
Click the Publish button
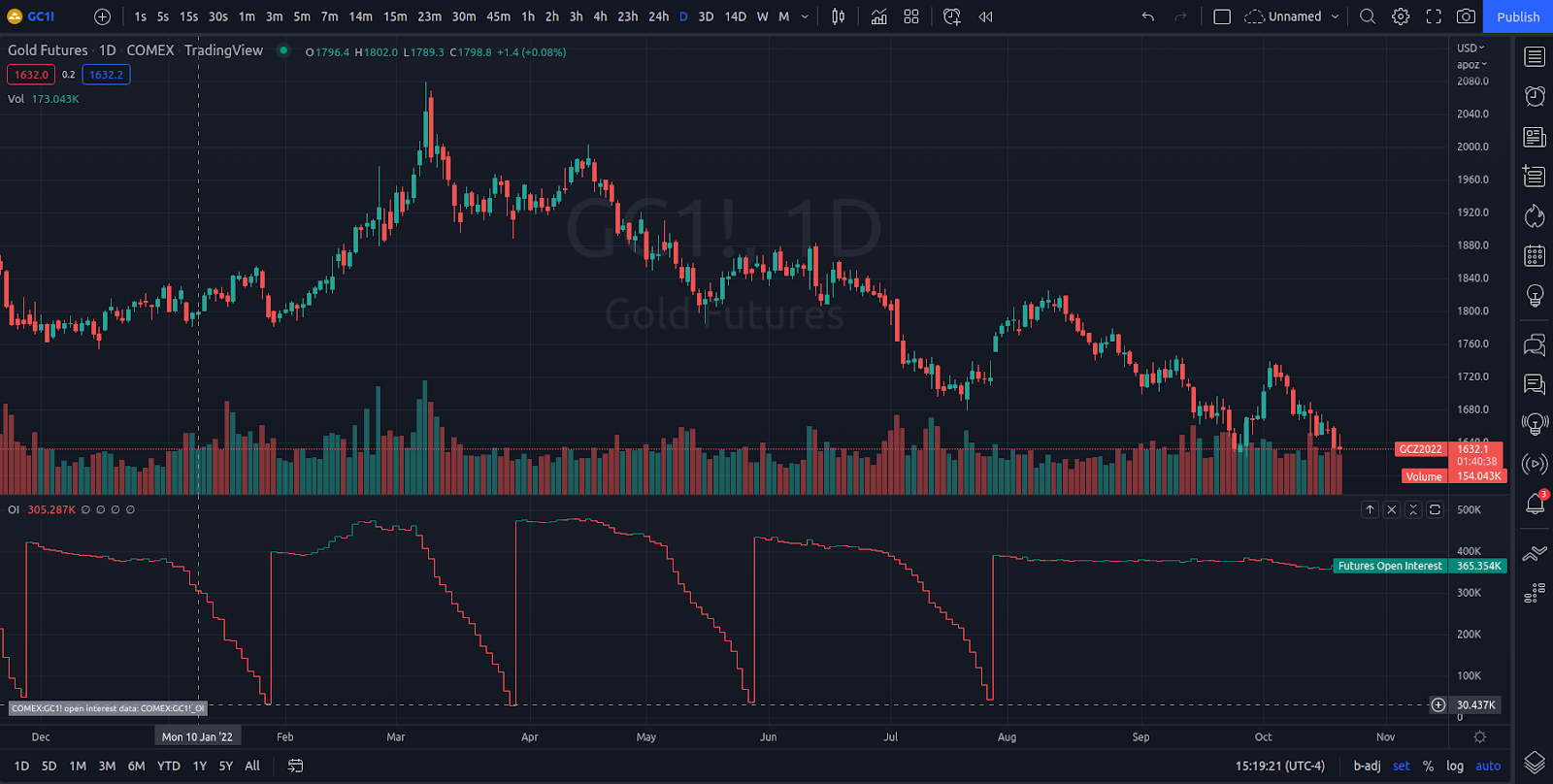point(1517,16)
